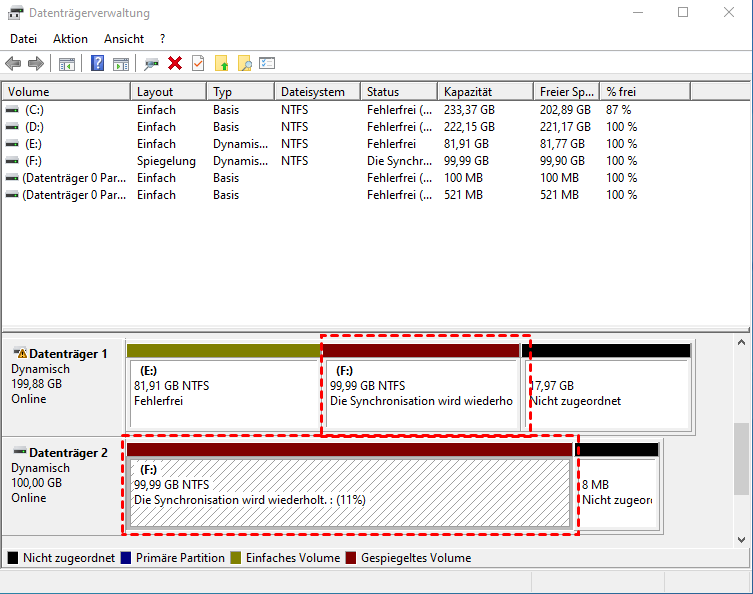Image resolution: width=753 pixels, height=594 pixels.
Task: Sort by the Layout column header
Action: 169,92
